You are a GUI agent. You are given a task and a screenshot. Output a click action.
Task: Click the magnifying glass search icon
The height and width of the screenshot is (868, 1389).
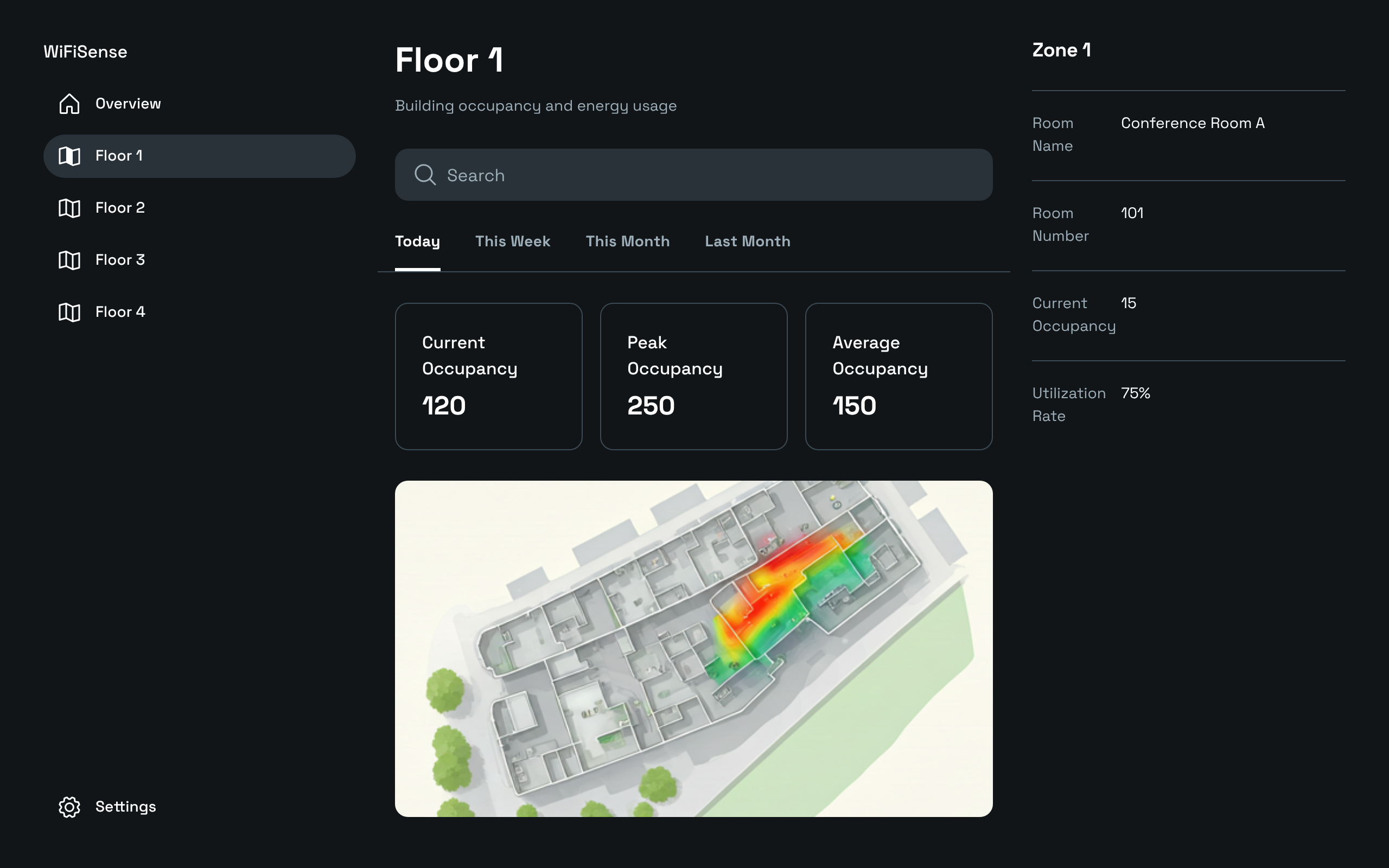425,175
